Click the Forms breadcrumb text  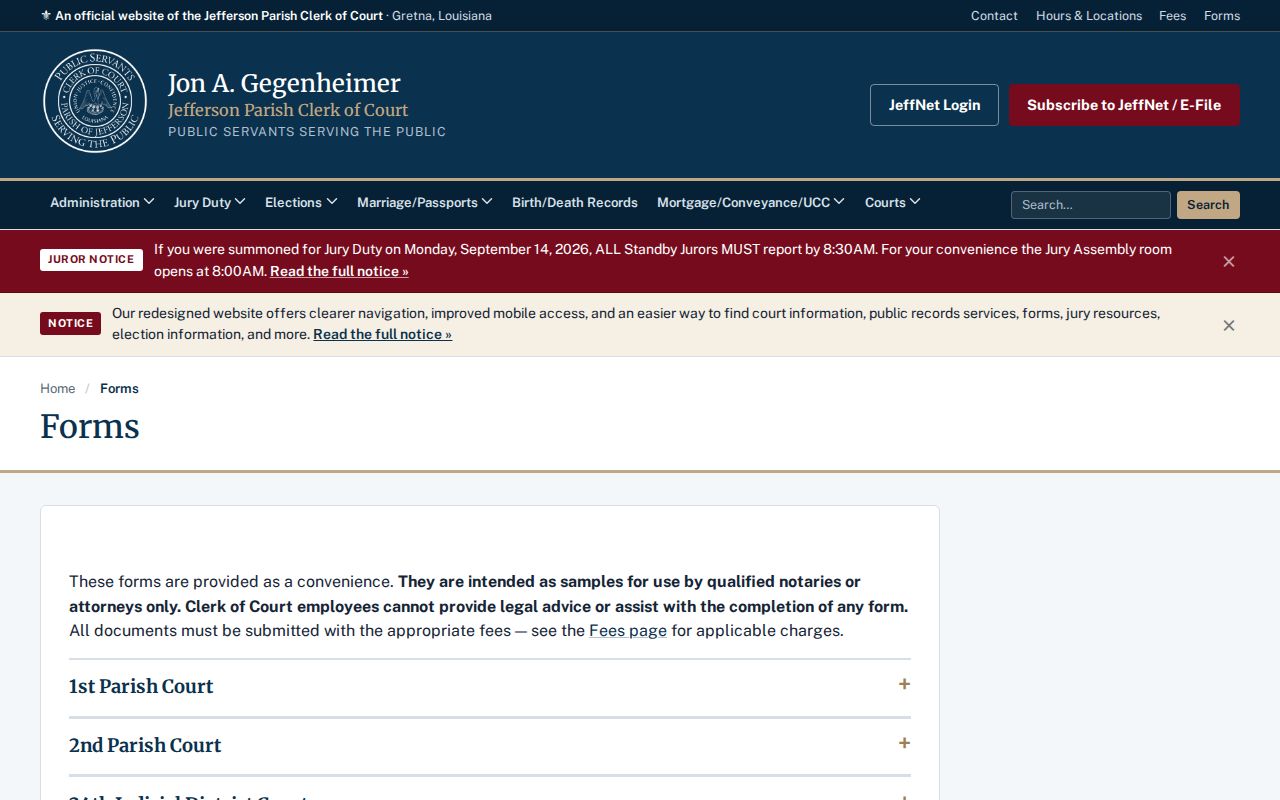point(119,388)
